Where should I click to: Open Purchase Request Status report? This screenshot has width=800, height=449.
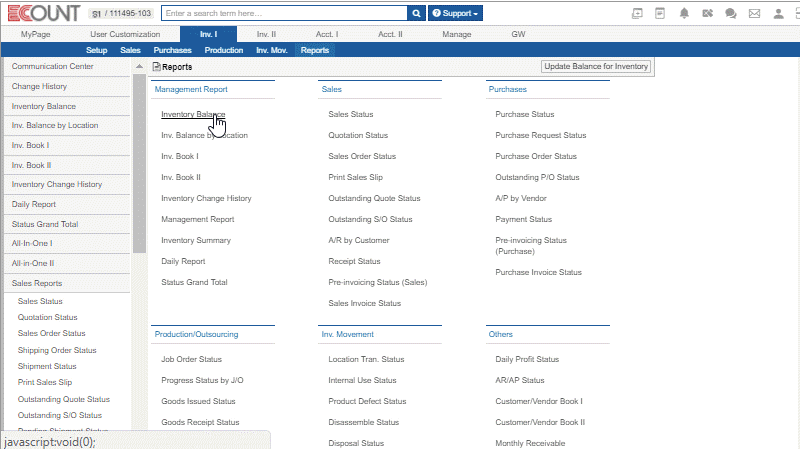coord(541,135)
